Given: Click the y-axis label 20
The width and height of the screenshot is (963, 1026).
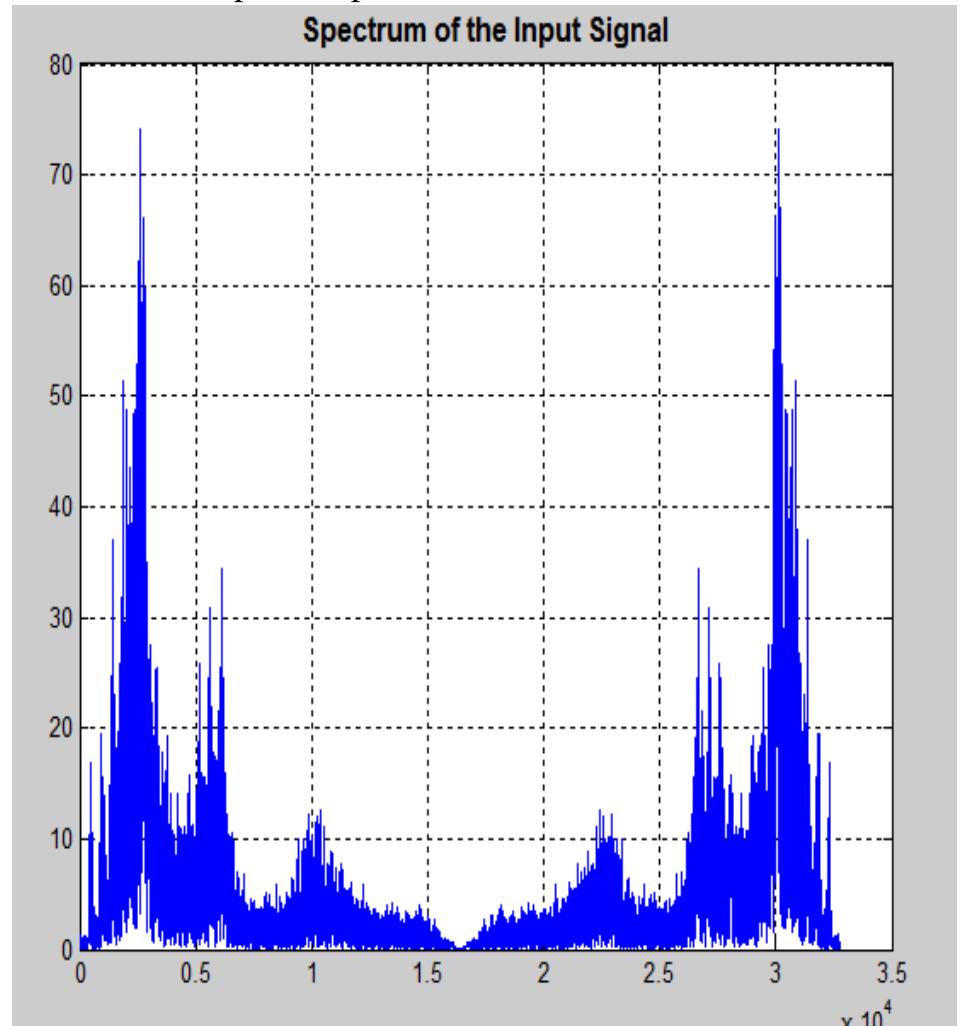Looking at the screenshot, I should click(61, 728).
